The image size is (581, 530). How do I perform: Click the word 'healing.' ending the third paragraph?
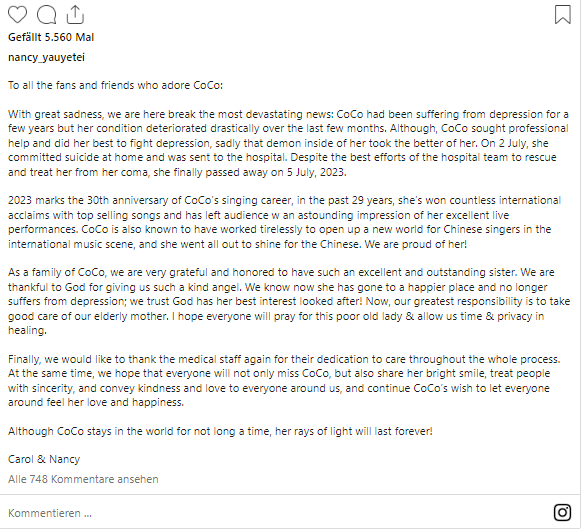(27, 330)
